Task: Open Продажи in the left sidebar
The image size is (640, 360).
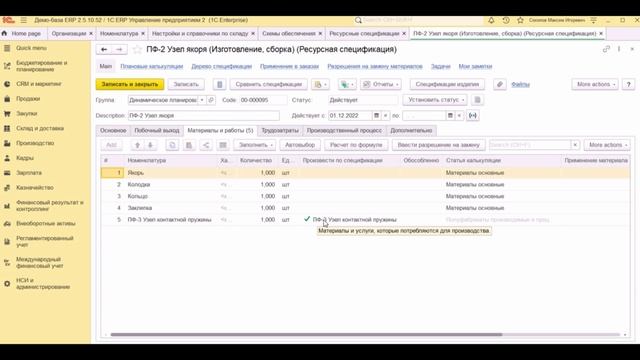Action: (28, 99)
